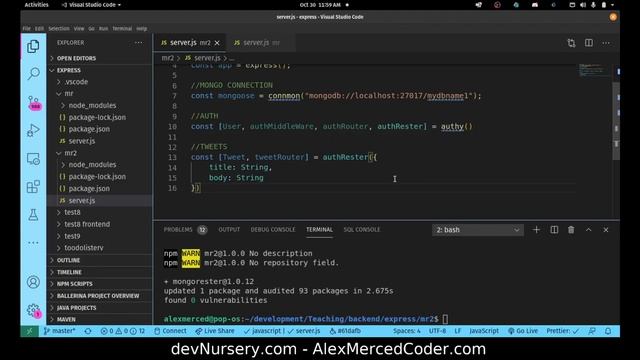Open errors and warnings status indicator

(122, 331)
